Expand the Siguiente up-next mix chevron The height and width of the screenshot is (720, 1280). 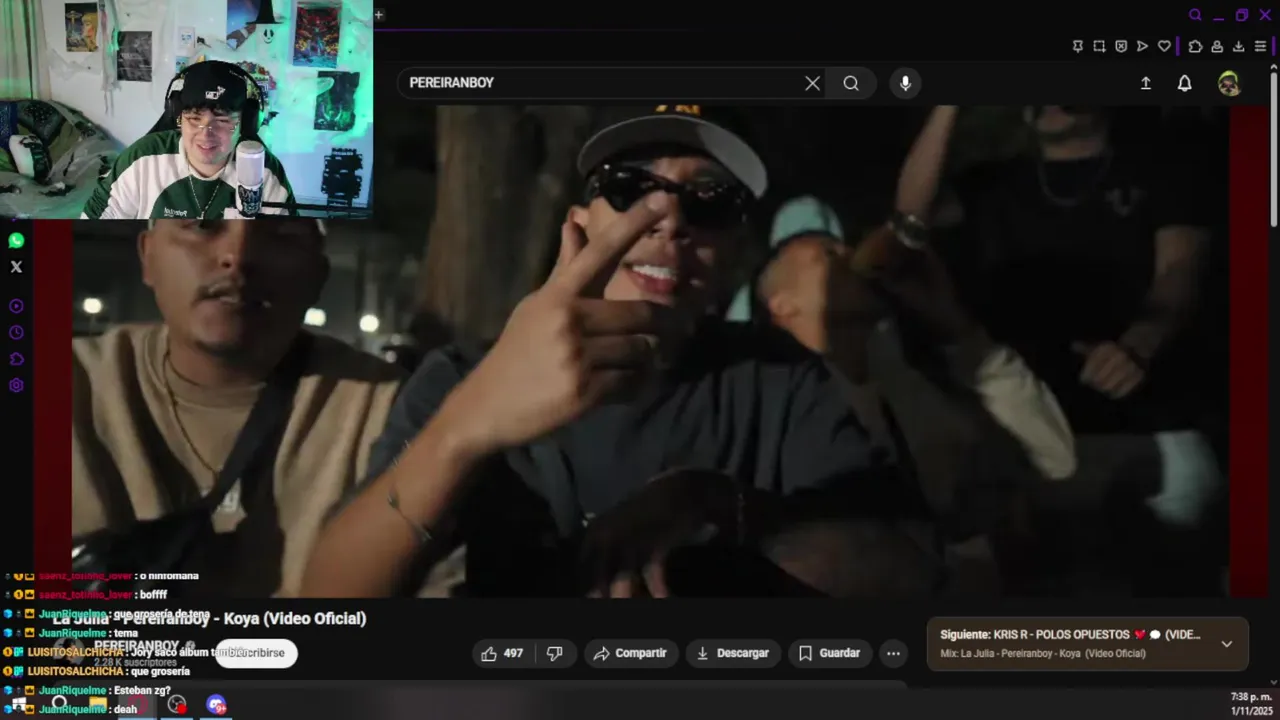click(x=1227, y=644)
